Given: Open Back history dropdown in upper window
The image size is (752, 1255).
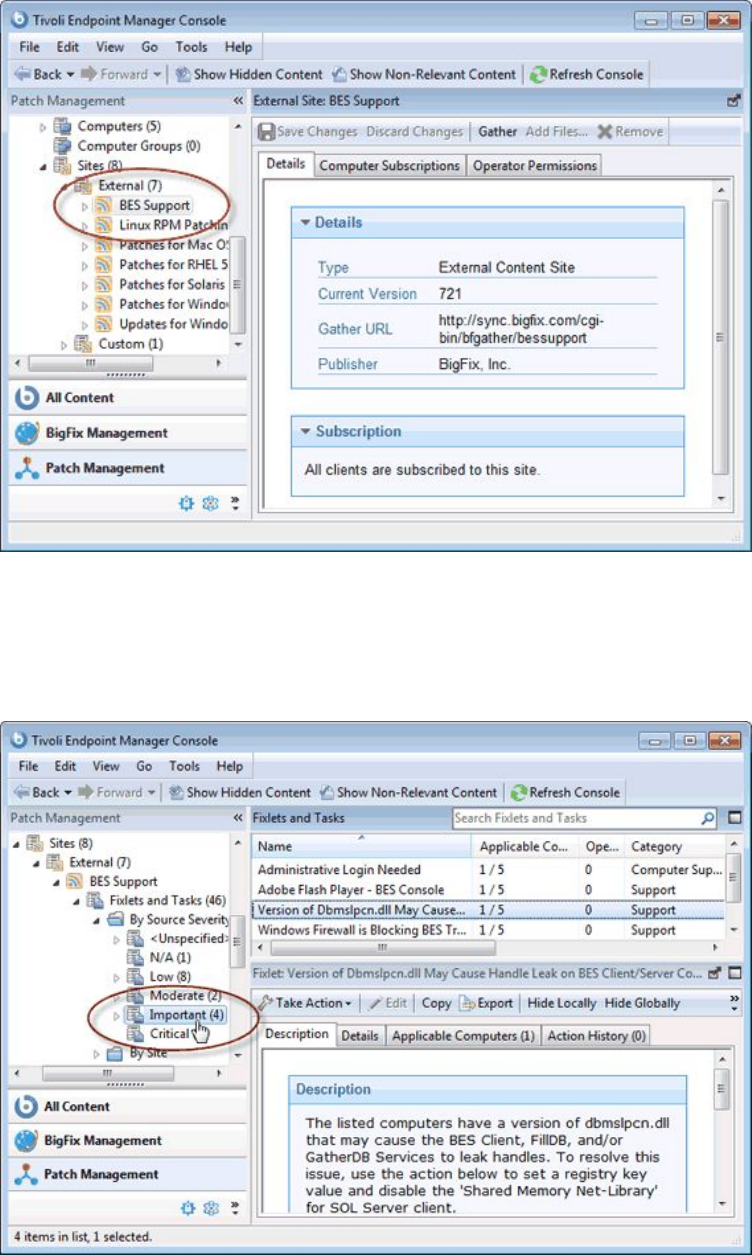Looking at the screenshot, I should 70,75.
